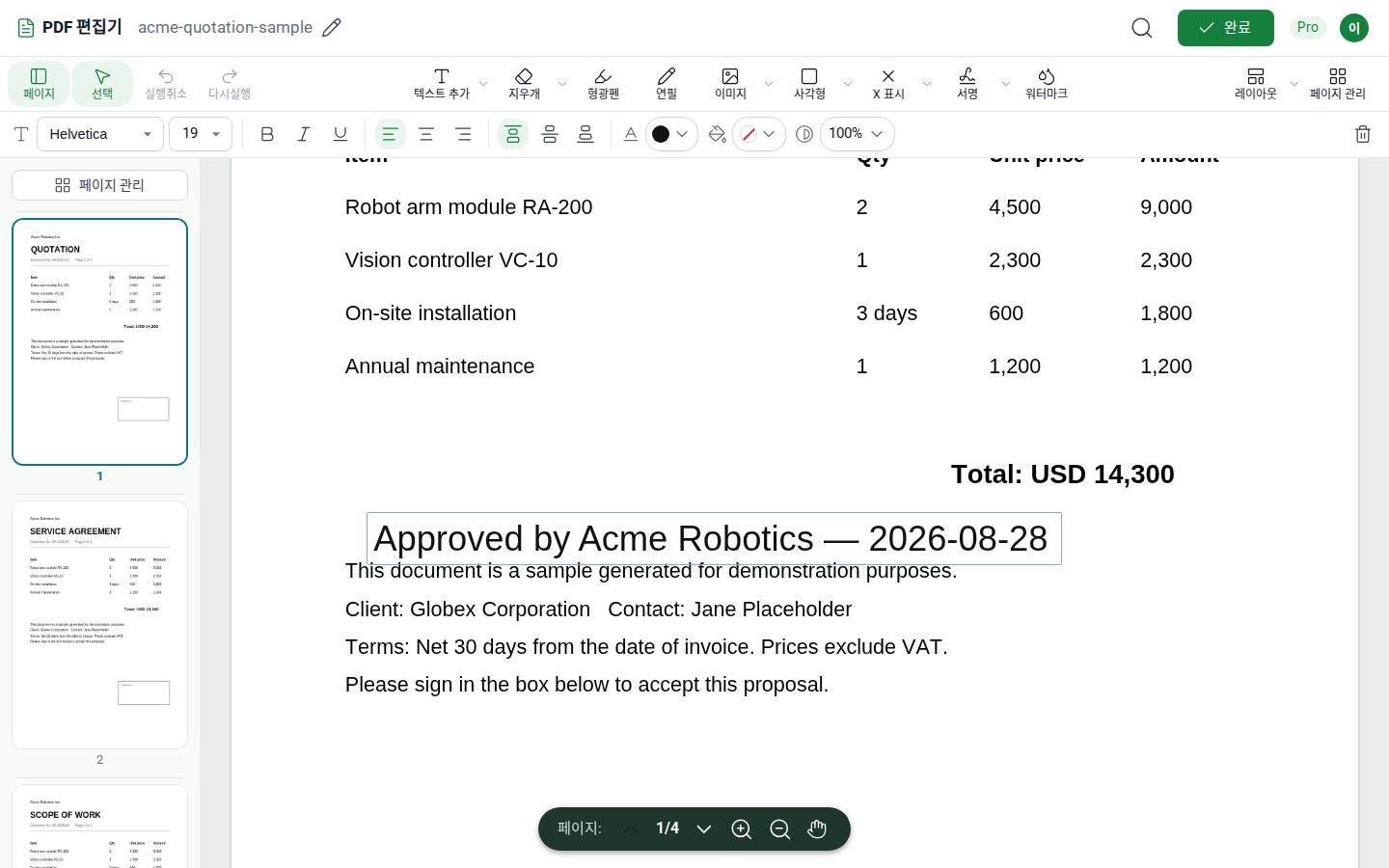The width and height of the screenshot is (1389, 868).
Task: Select the 연필 pencil tool
Action: [x=667, y=84]
